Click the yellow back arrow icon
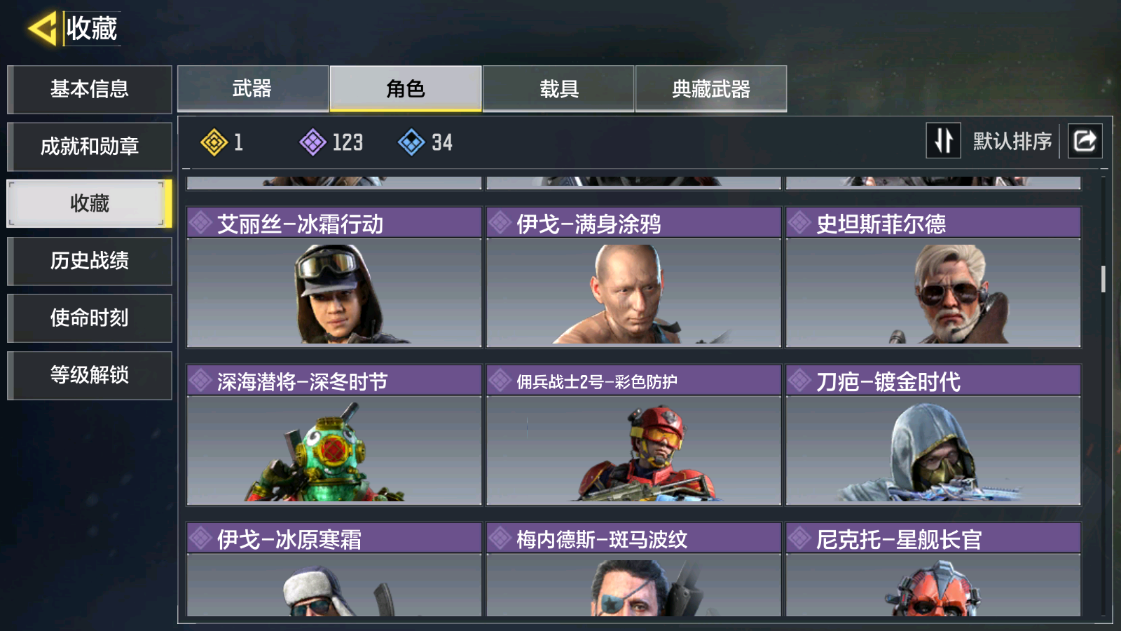The width and height of the screenshot is (1121, 631). pos(42,29)
